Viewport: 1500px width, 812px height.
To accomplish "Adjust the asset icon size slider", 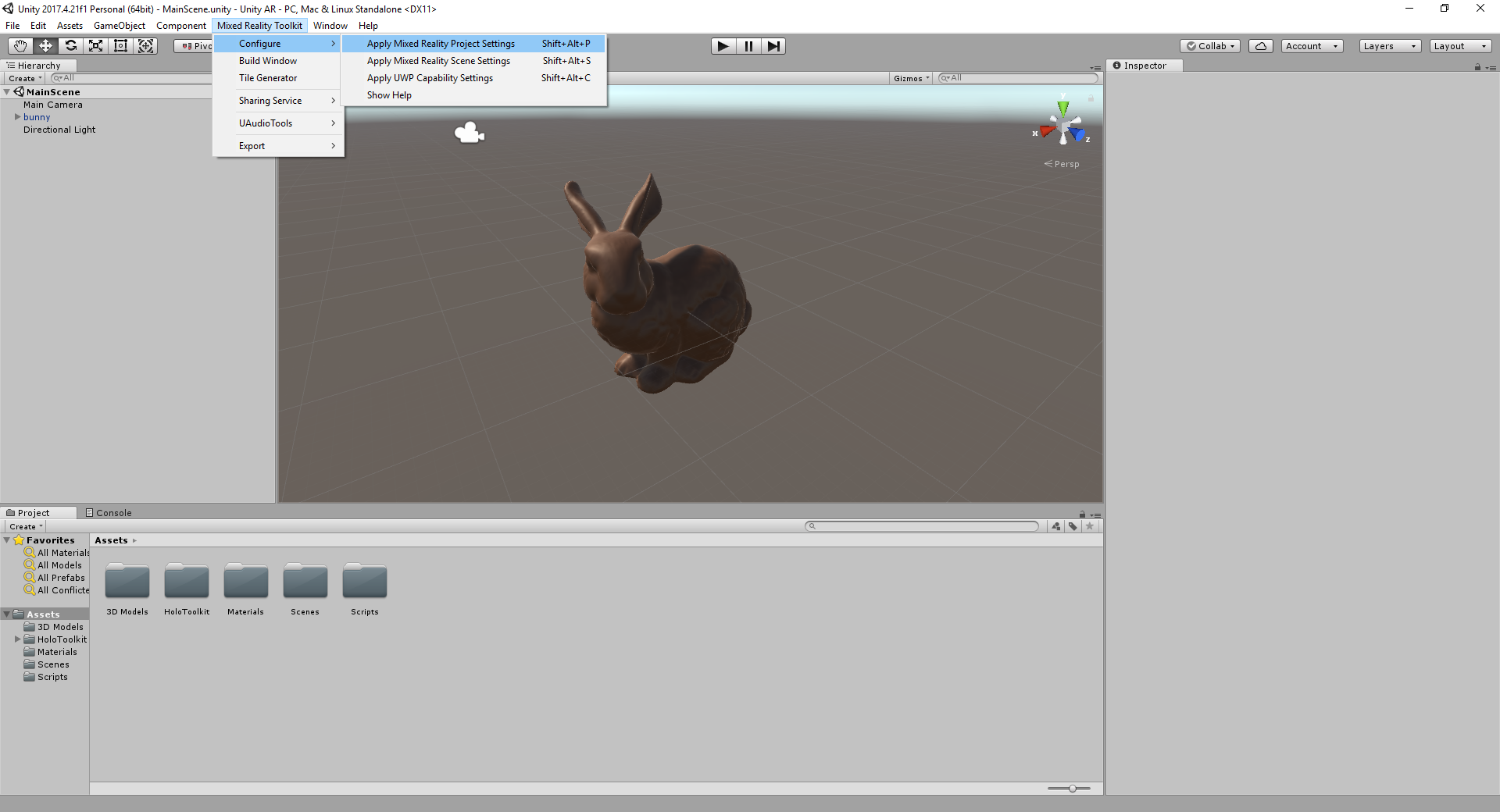I will (1073, 789).
